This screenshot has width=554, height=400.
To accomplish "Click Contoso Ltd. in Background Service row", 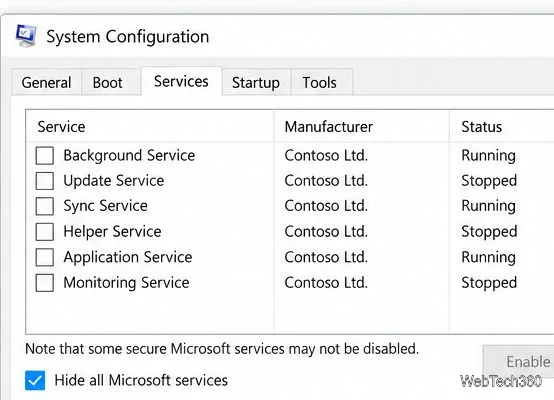I will point(326,155).
